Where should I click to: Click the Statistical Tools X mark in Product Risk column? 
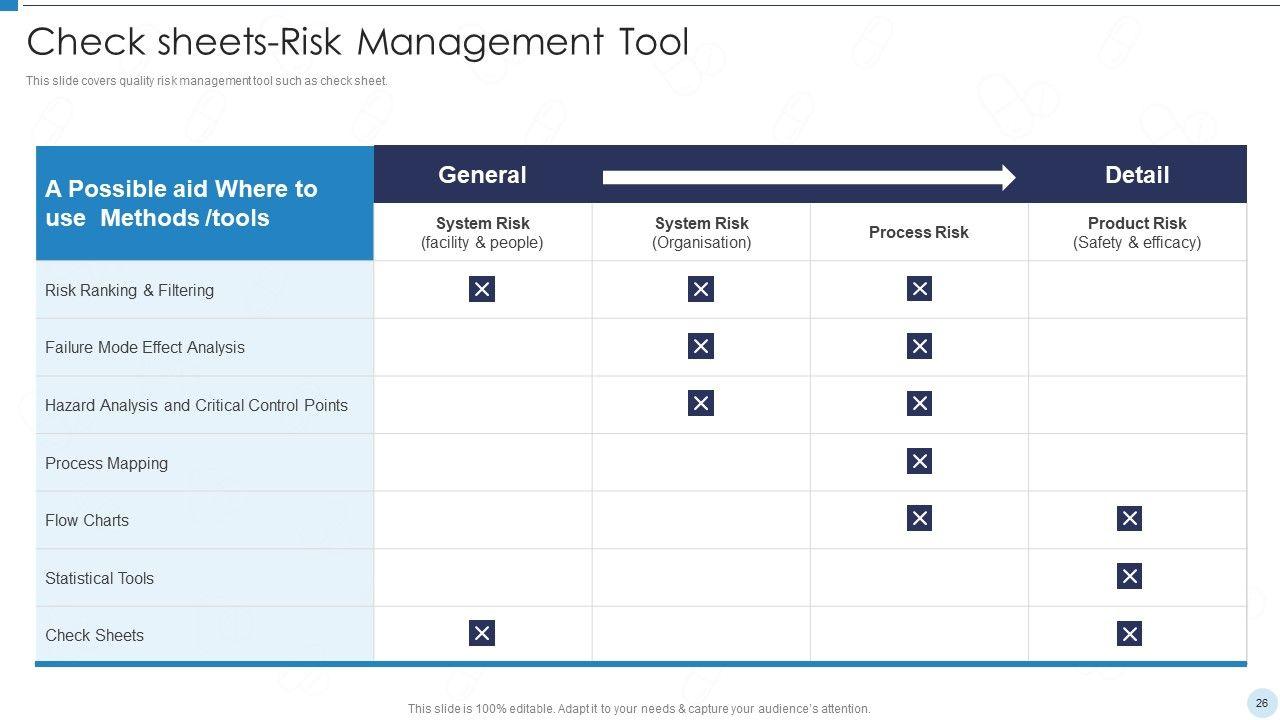pos(1129,576)
